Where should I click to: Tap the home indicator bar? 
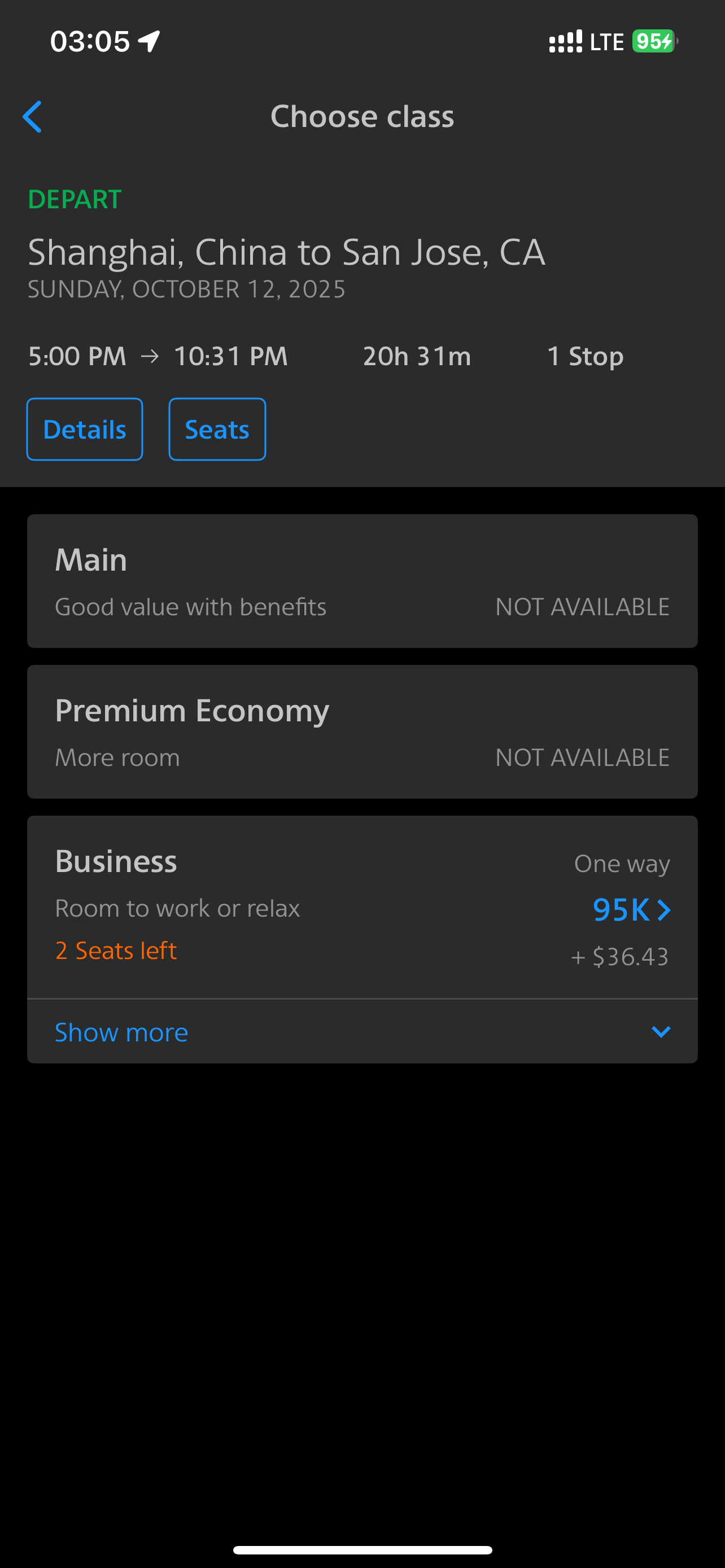[362, 1550]
